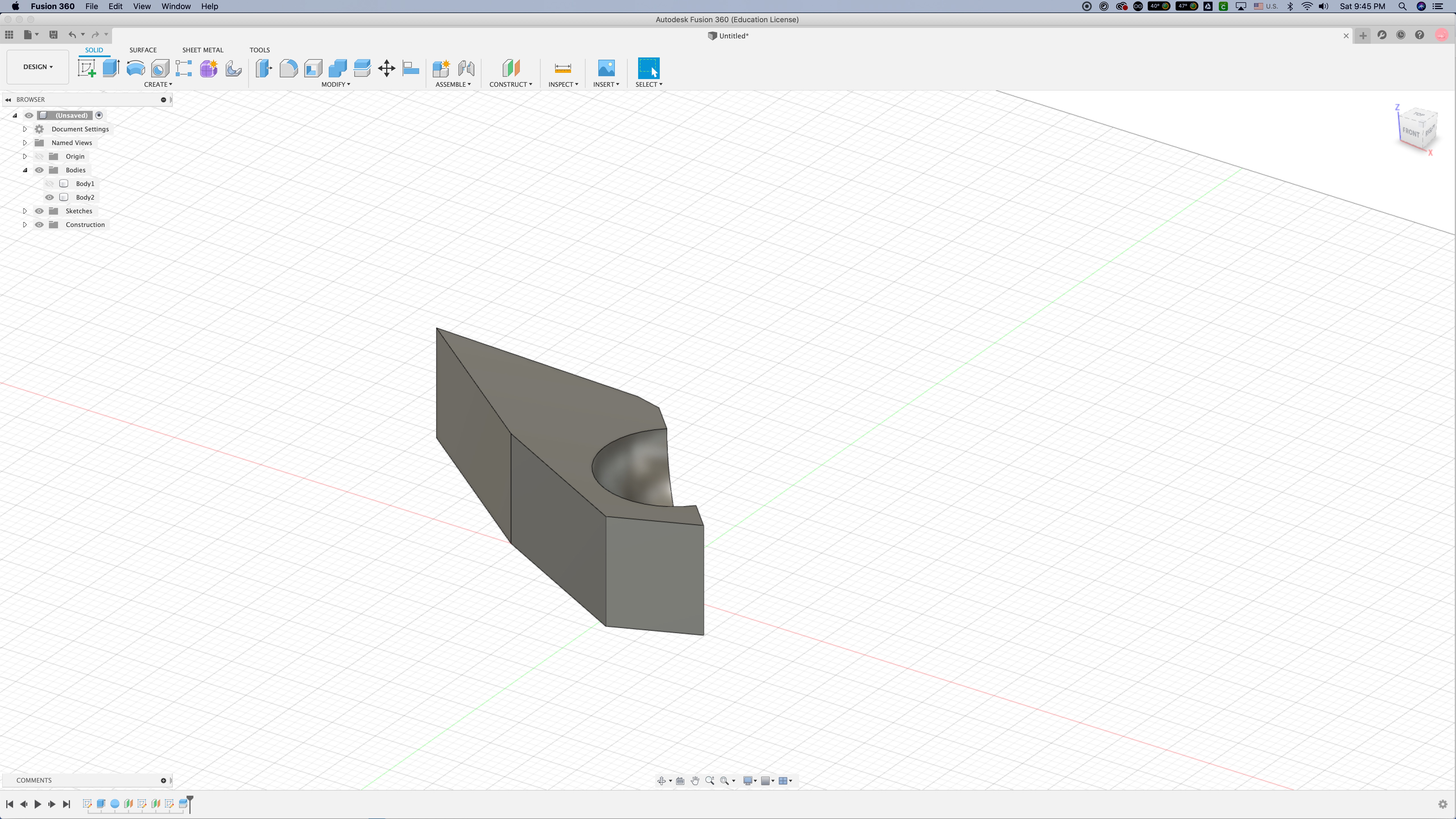The width and height of the screenshot is (1456, 819).
Task: Click the Select tool icon
Action: click(x=648, y=68)
